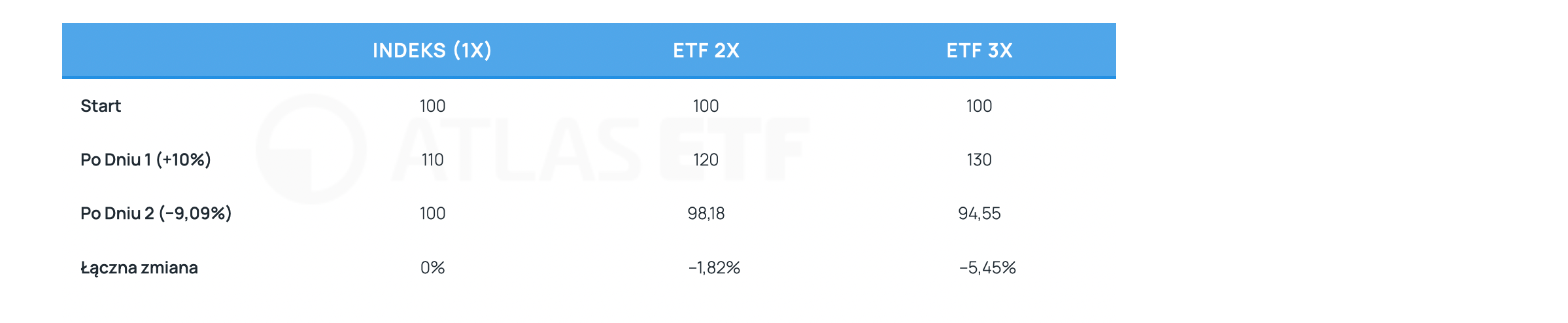
Task: Click the Atlas ETF watermark logo circle
Action: point(311,149)
